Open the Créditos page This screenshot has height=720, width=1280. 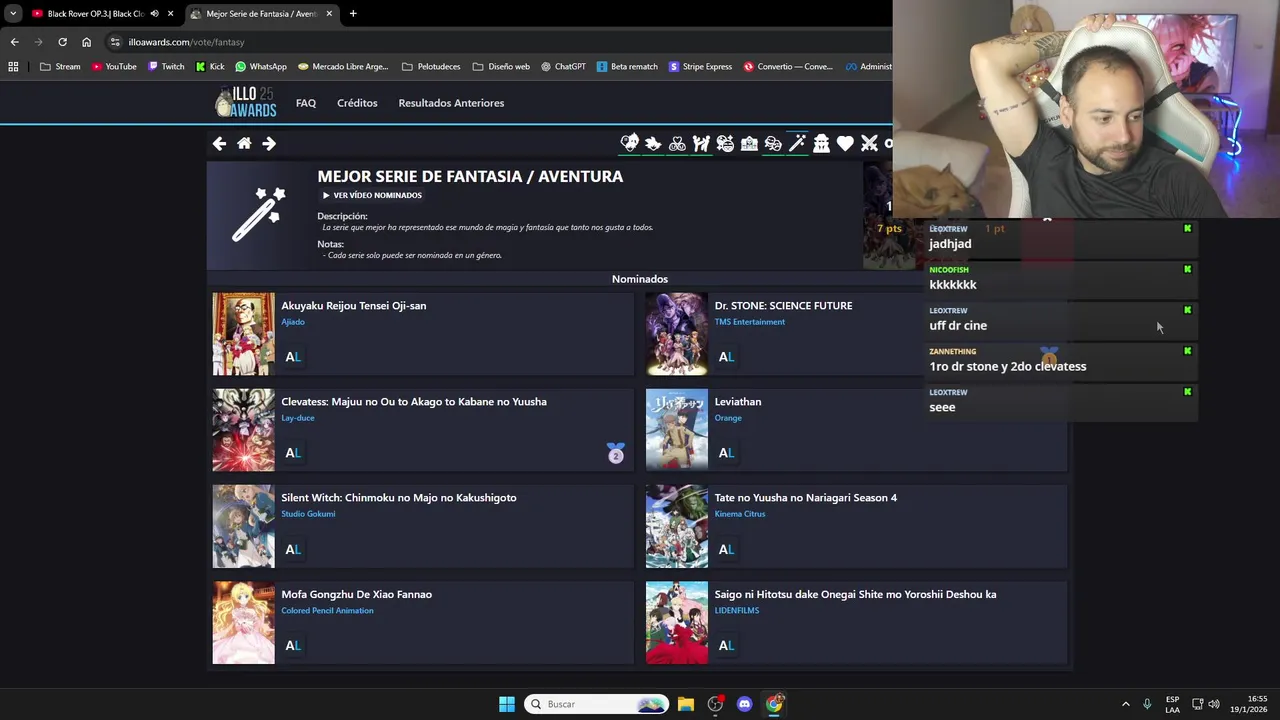[357, 103]
